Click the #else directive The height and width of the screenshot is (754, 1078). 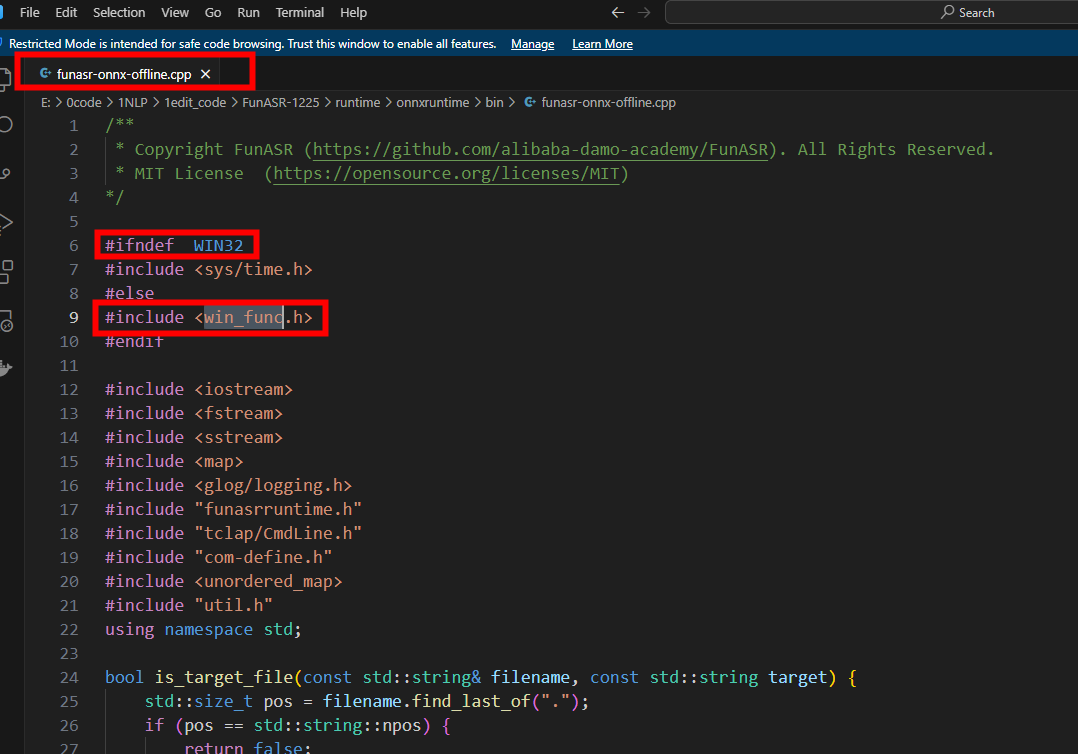pos(129,293)
